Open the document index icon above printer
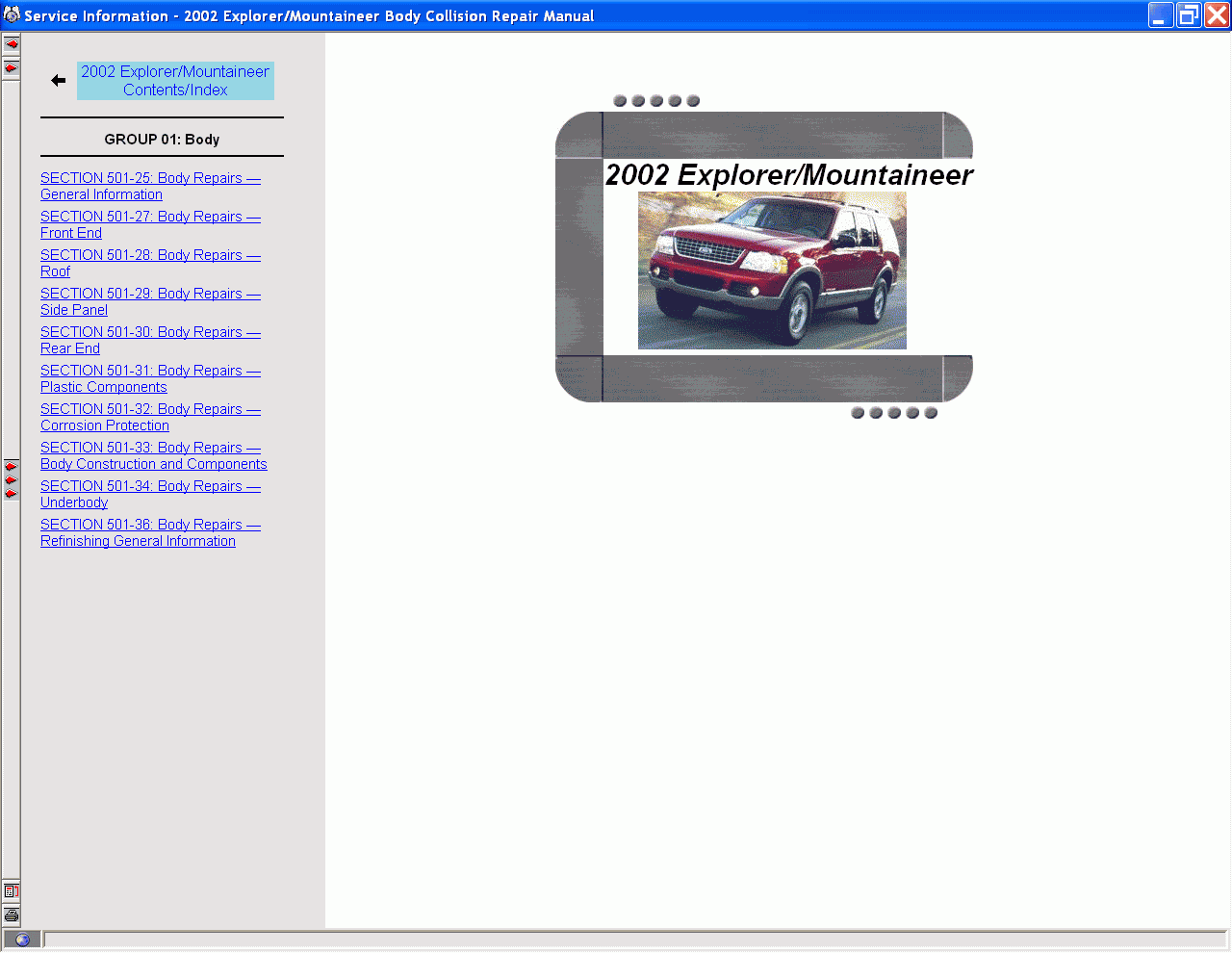Viewport: 1232px width, 953px height. (x=12, y=891)
